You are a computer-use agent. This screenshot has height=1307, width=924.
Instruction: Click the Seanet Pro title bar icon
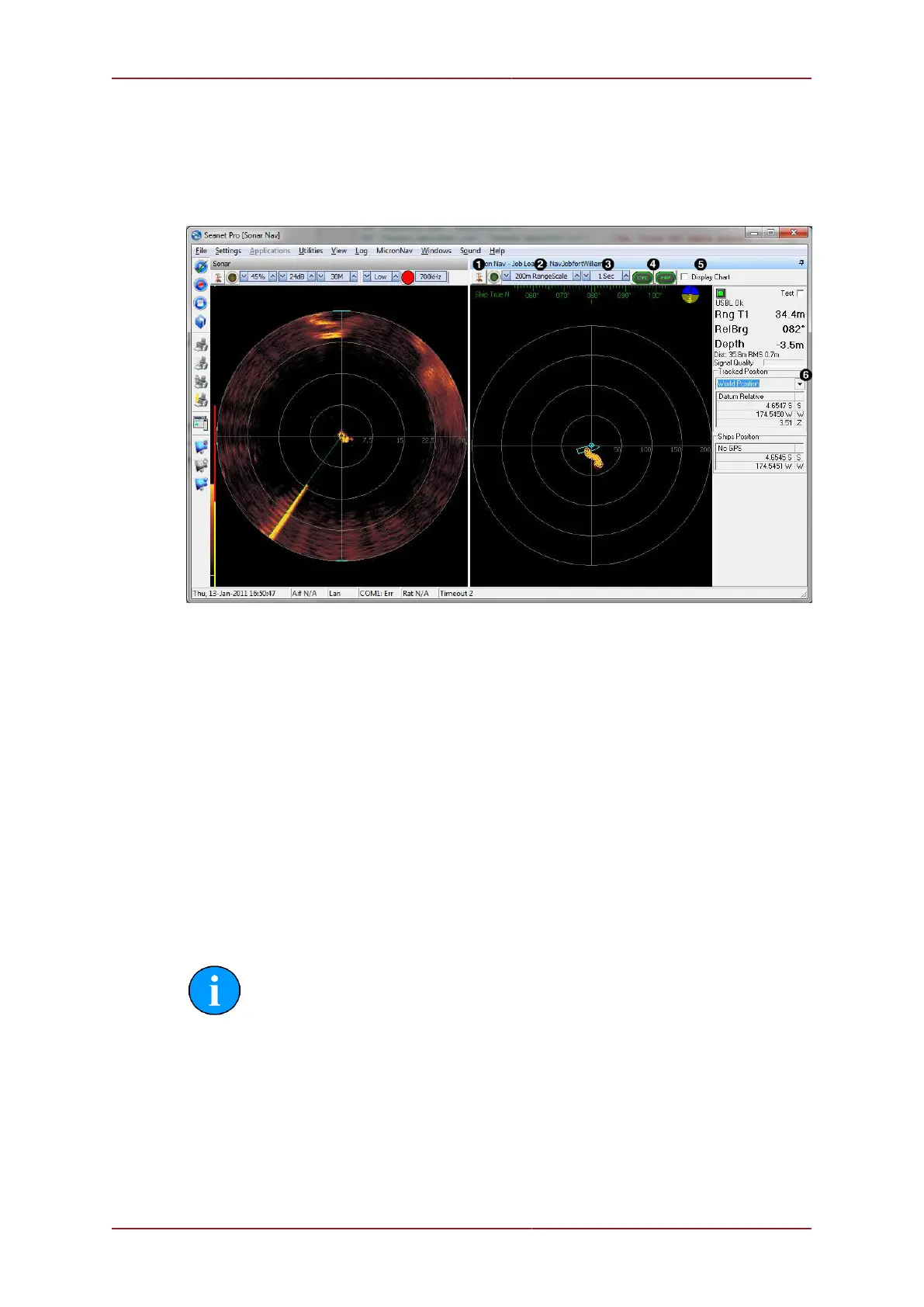point(197,234)
